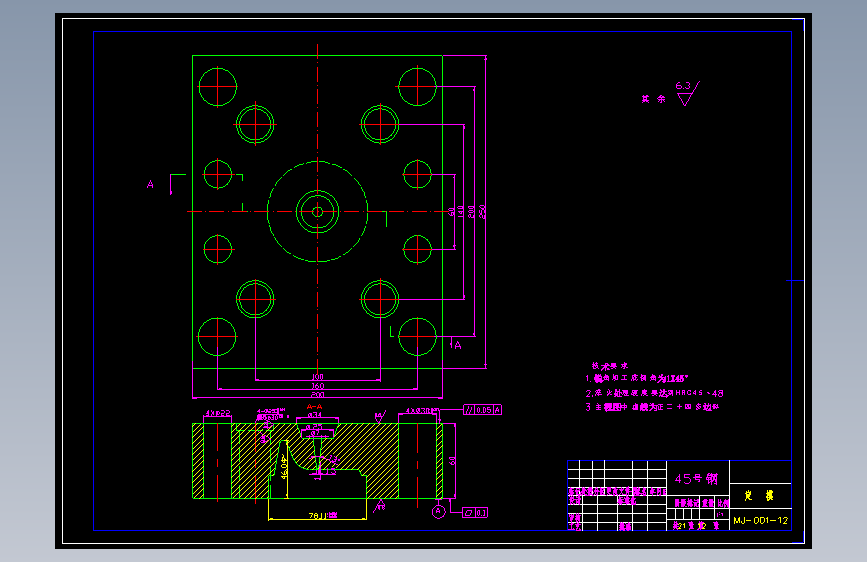867x562 pixels.
Task: Select the 200 bottom width dimension
Action: pos(317,395)
